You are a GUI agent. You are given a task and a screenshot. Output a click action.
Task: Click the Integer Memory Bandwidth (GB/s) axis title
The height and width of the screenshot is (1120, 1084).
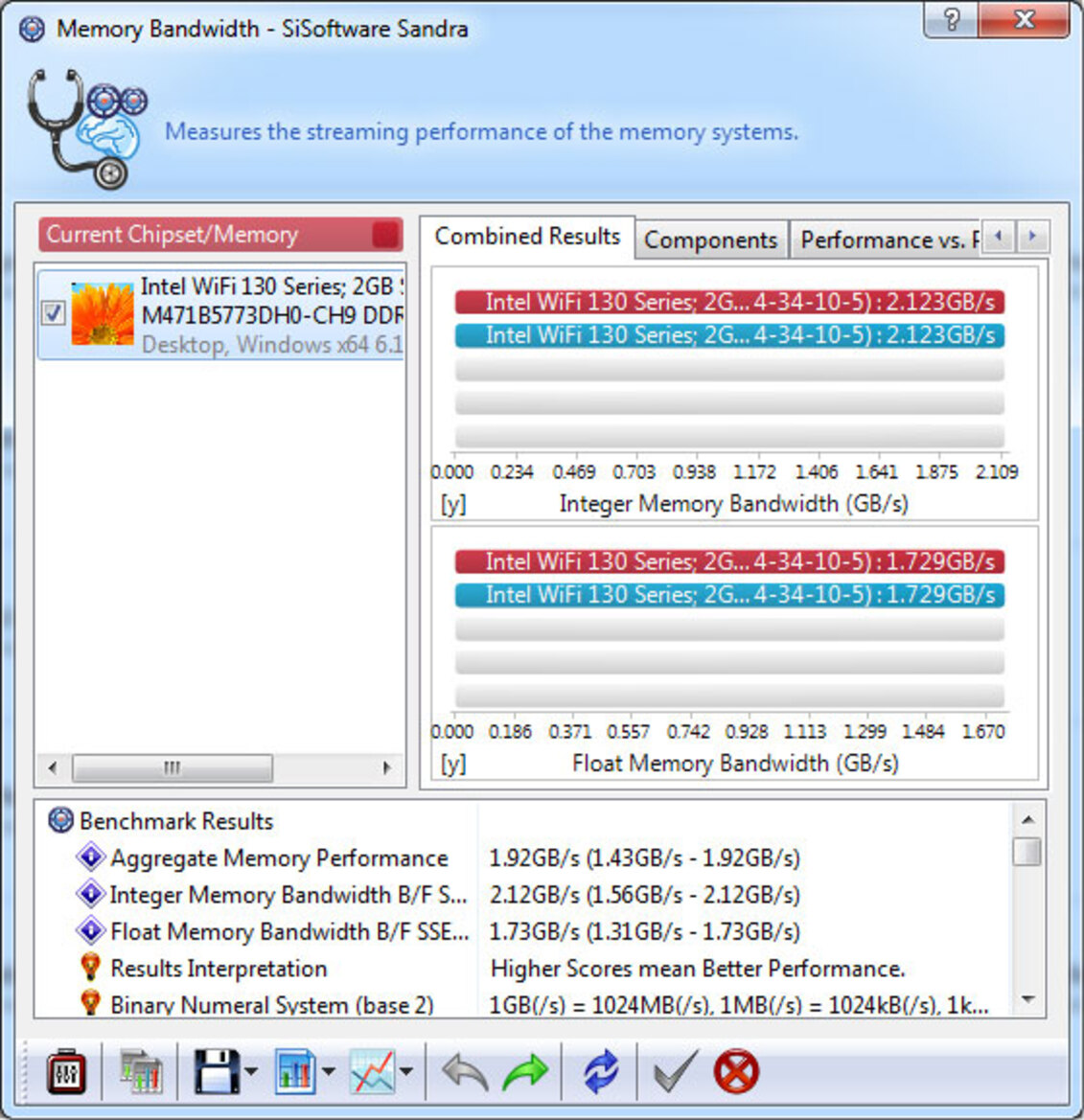tap(734, 504)
